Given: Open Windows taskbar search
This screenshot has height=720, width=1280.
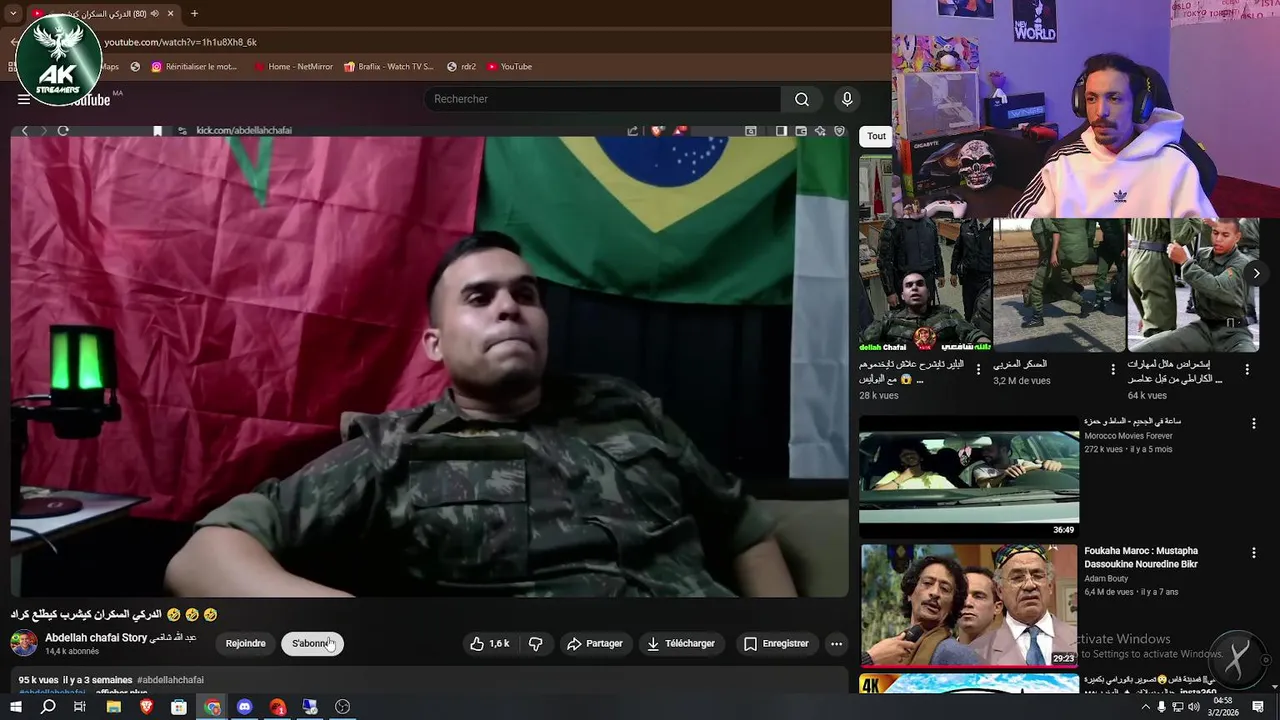Looking at the screenshot, I should (x=48, y=707).
